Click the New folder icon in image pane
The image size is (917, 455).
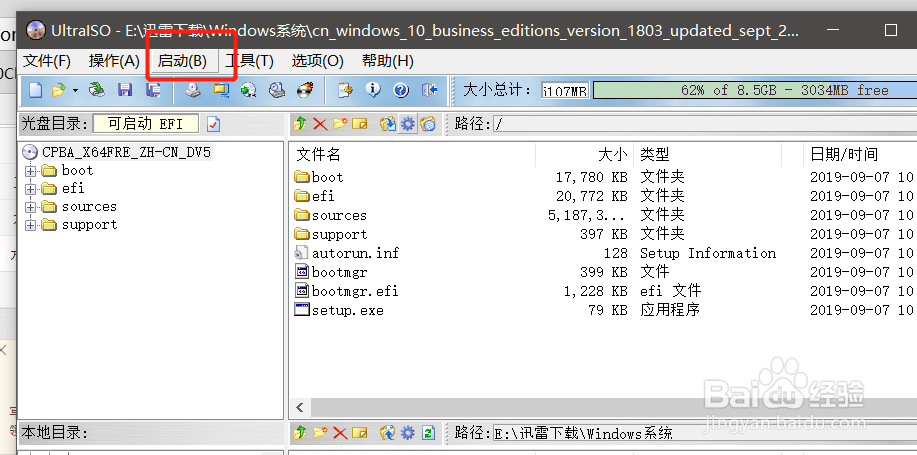[x=340, y=123]
